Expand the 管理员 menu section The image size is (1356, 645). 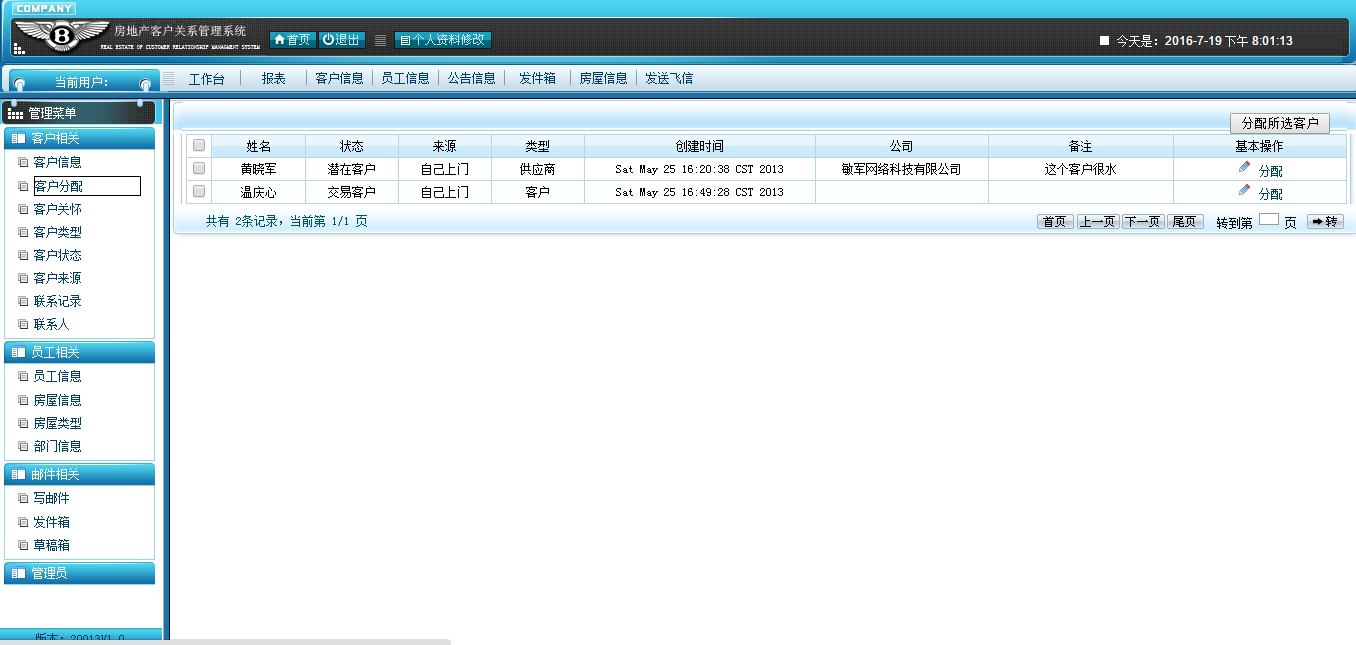tap(80, 573)
